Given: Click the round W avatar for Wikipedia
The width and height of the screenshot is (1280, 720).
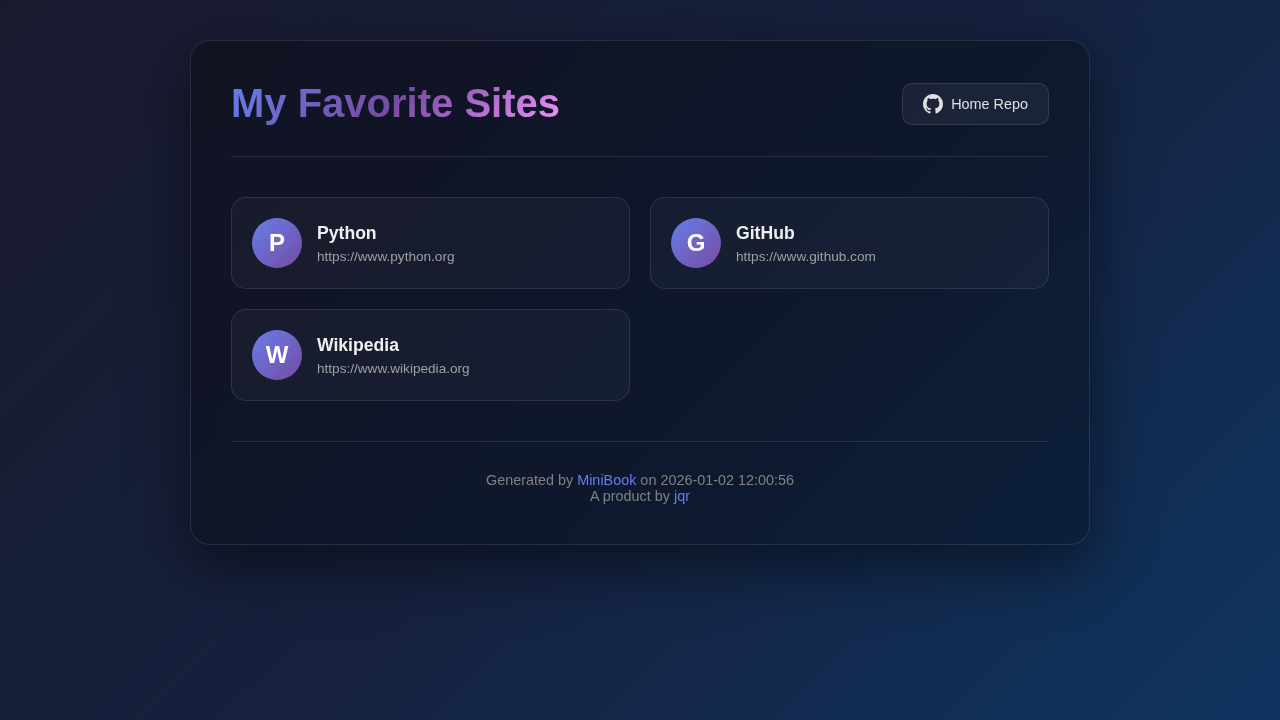Looking at the screenshot, I should (x=277, y=355).
